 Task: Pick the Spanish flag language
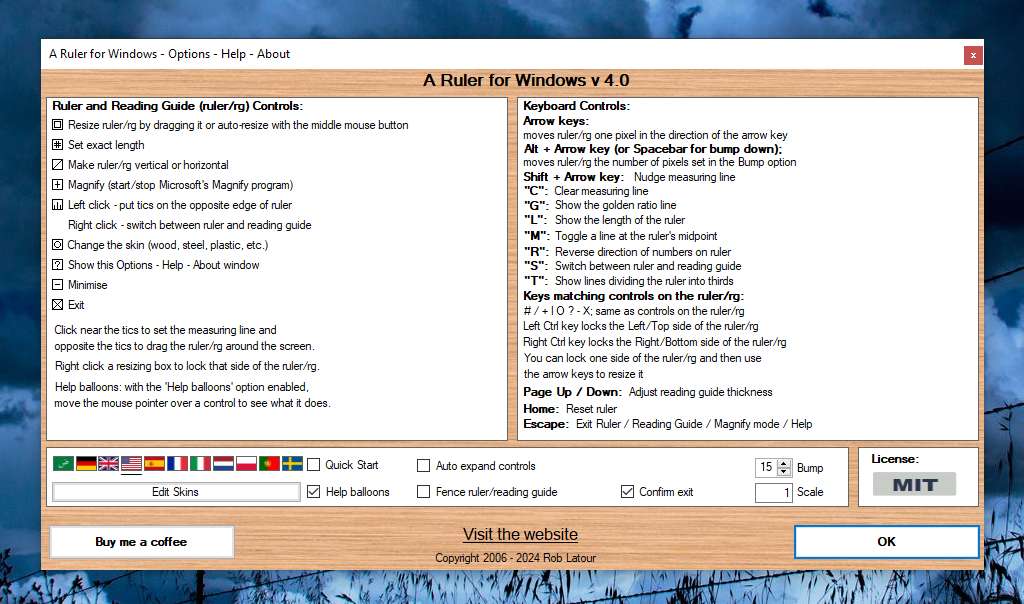[x=154, y=464]
